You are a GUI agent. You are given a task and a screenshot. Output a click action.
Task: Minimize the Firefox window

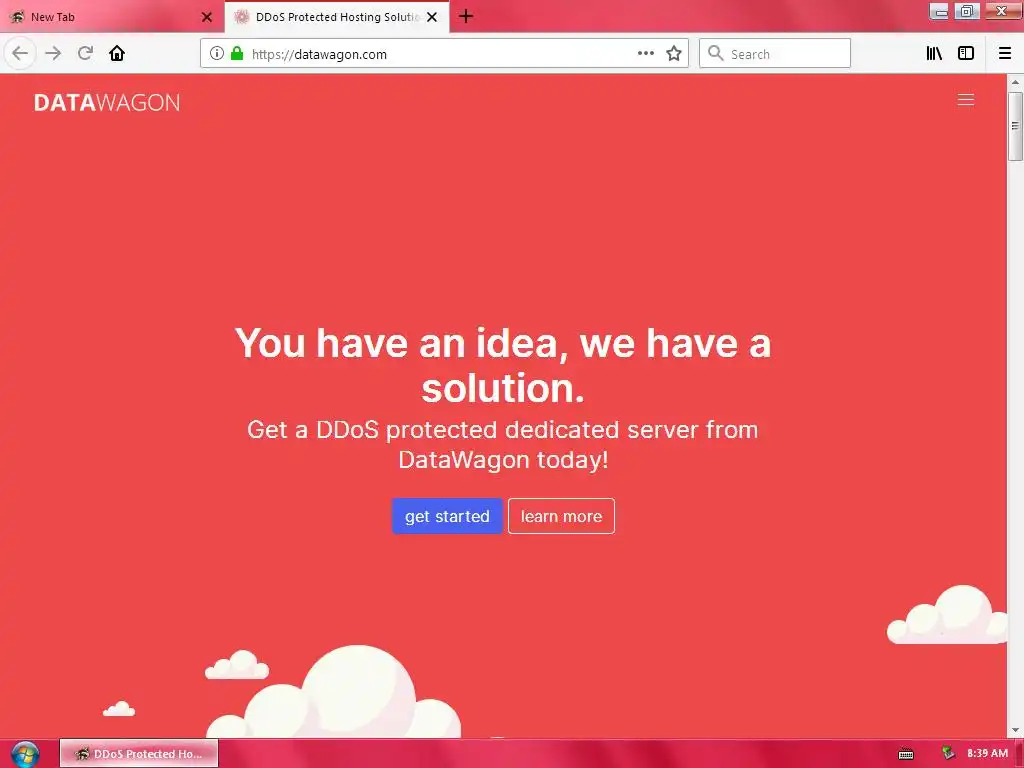(x=939, y=11)
